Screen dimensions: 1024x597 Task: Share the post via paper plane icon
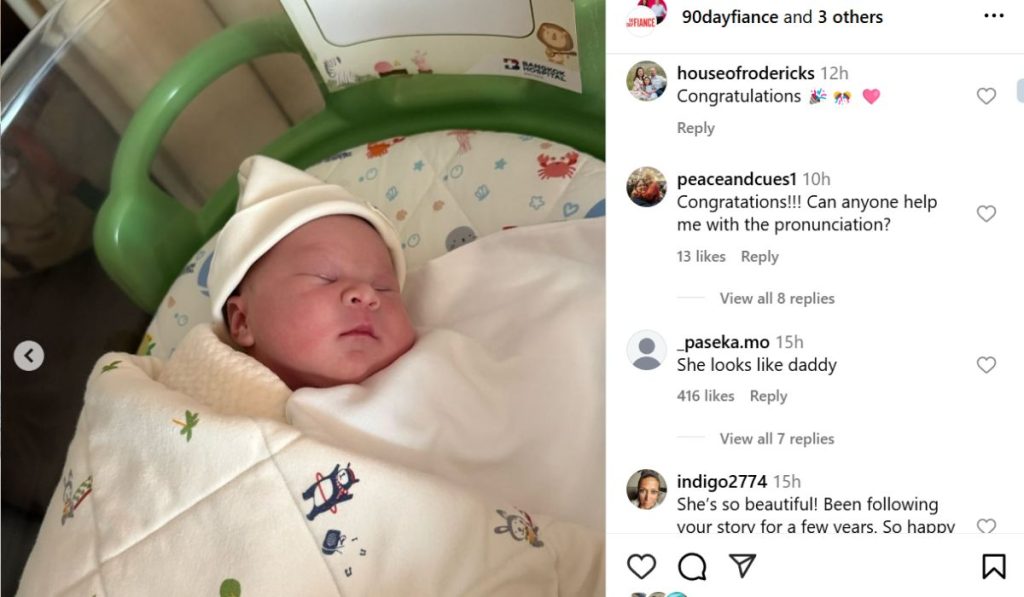(x=743, y=566)
